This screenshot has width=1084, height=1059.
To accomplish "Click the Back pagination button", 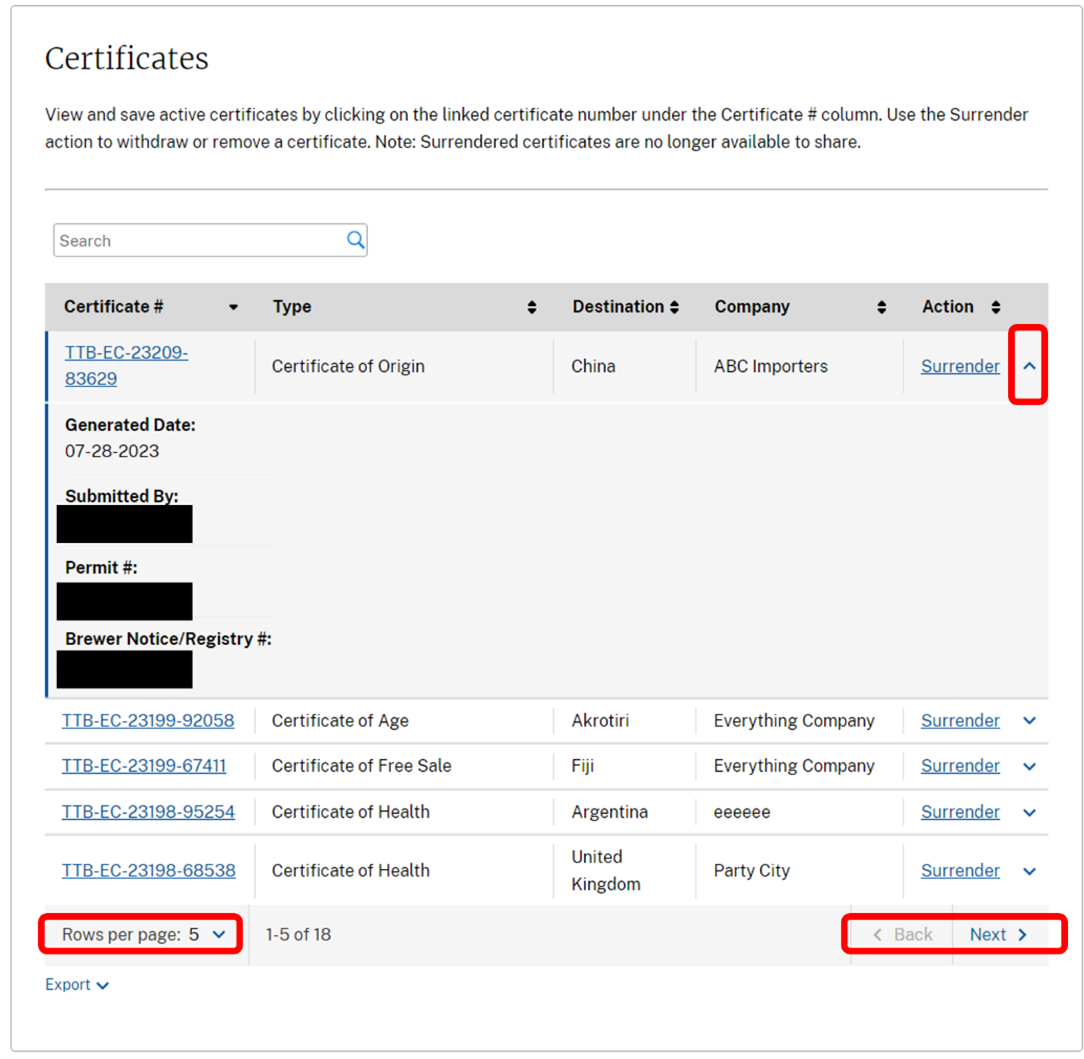I will tap(902, 935).
